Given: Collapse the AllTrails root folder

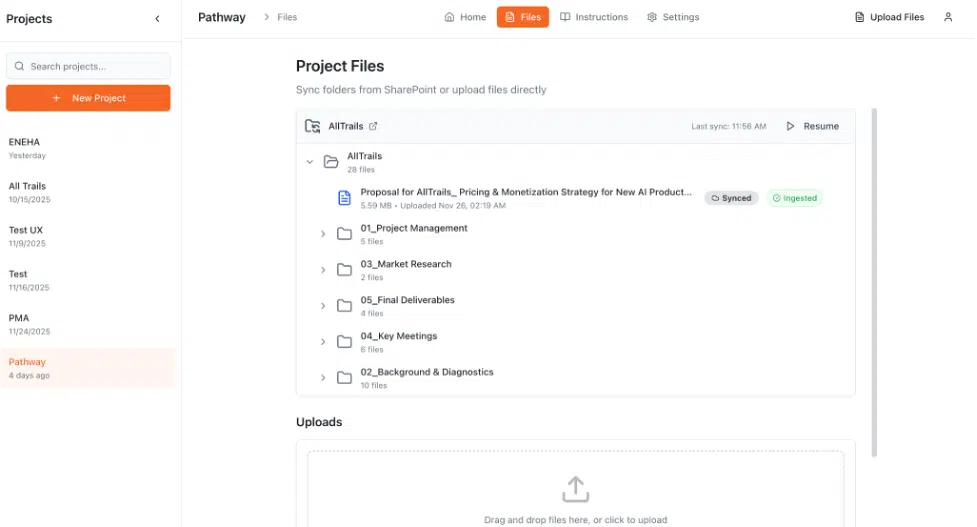Looking at the screenshot, I should [310, 162].
